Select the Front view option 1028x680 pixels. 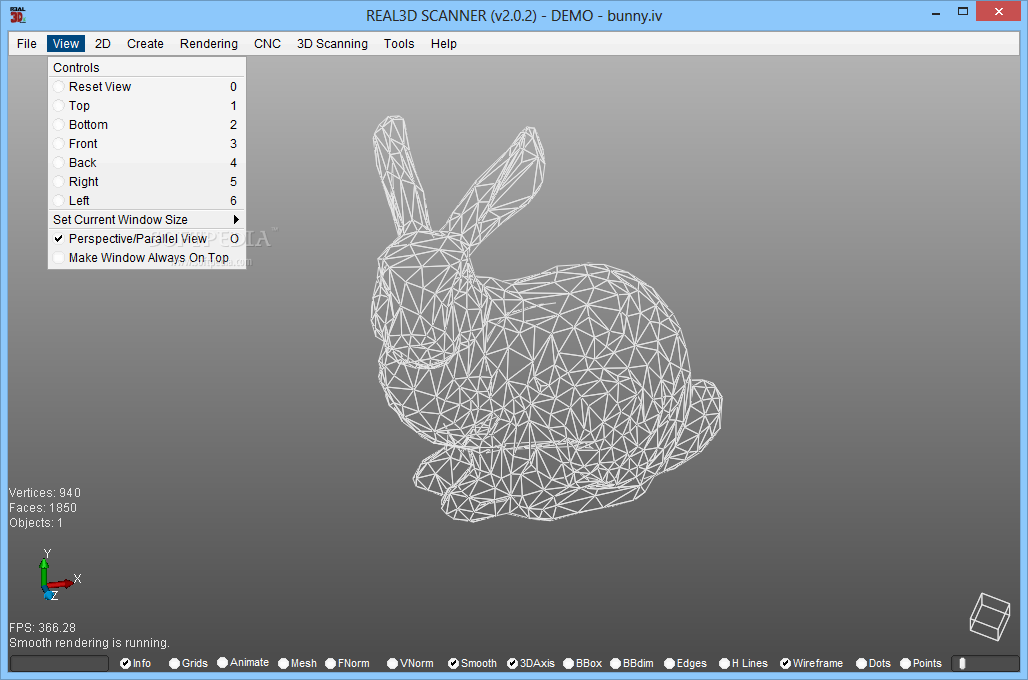147,144
